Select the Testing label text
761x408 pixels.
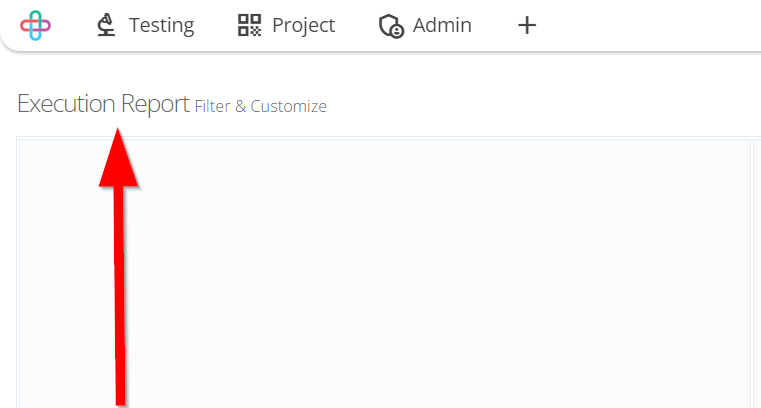(162, 25)
